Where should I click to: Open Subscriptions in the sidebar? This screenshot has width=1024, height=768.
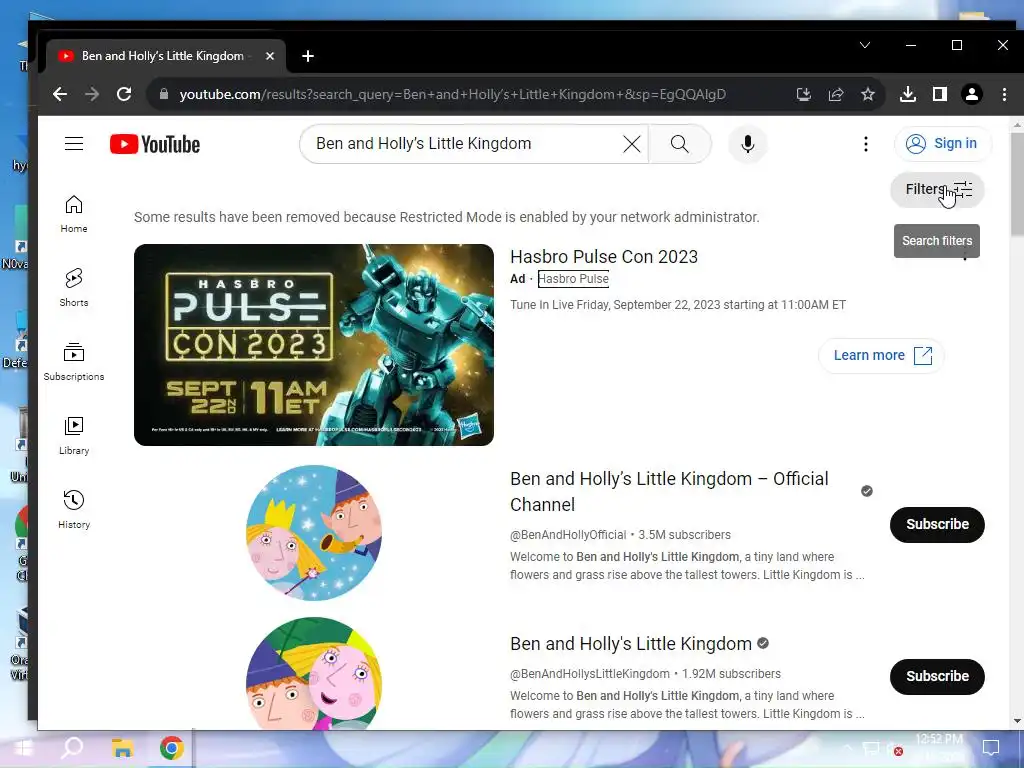coord(74,362)
